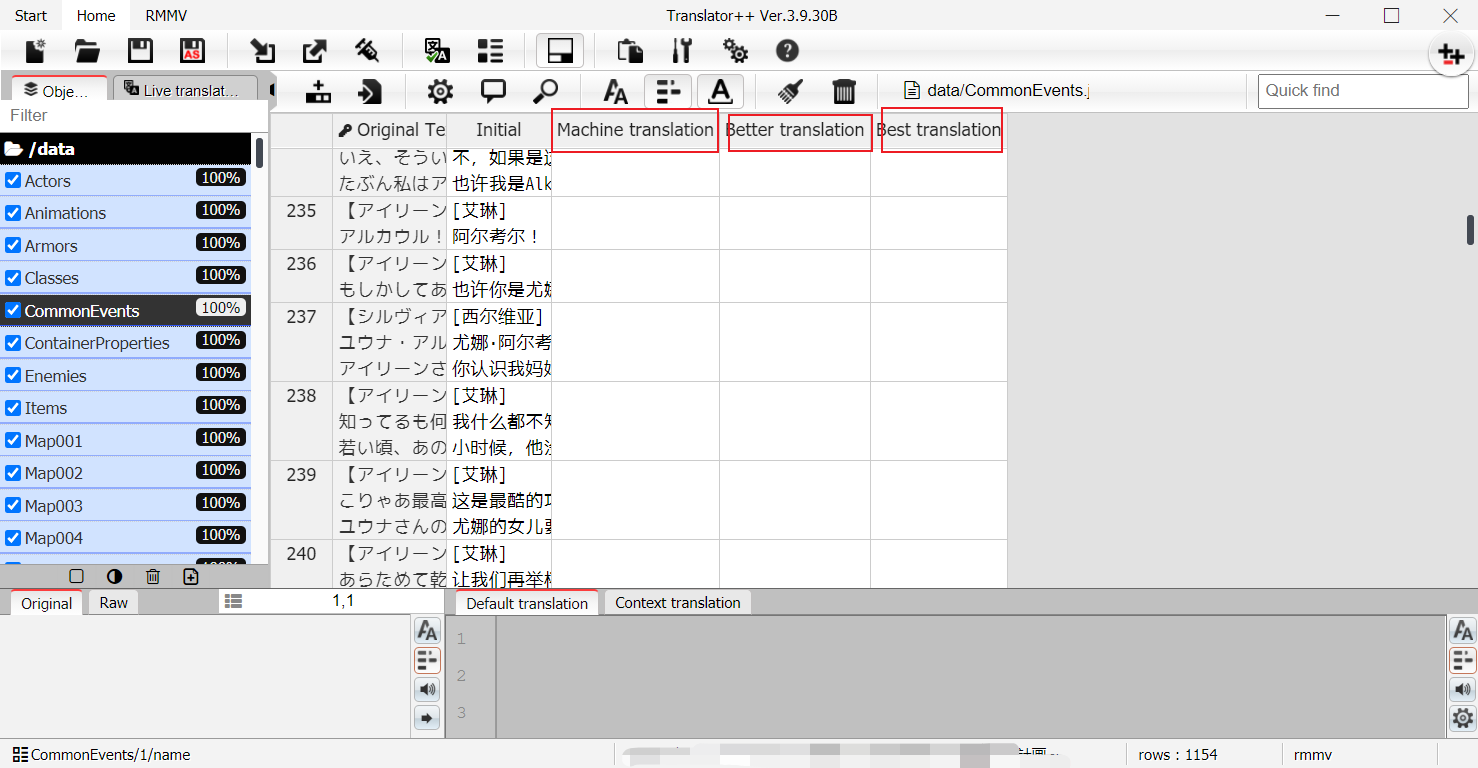Toggle the Enemies checkbox
Screen dimensions: 1478x768
(12, 375)
